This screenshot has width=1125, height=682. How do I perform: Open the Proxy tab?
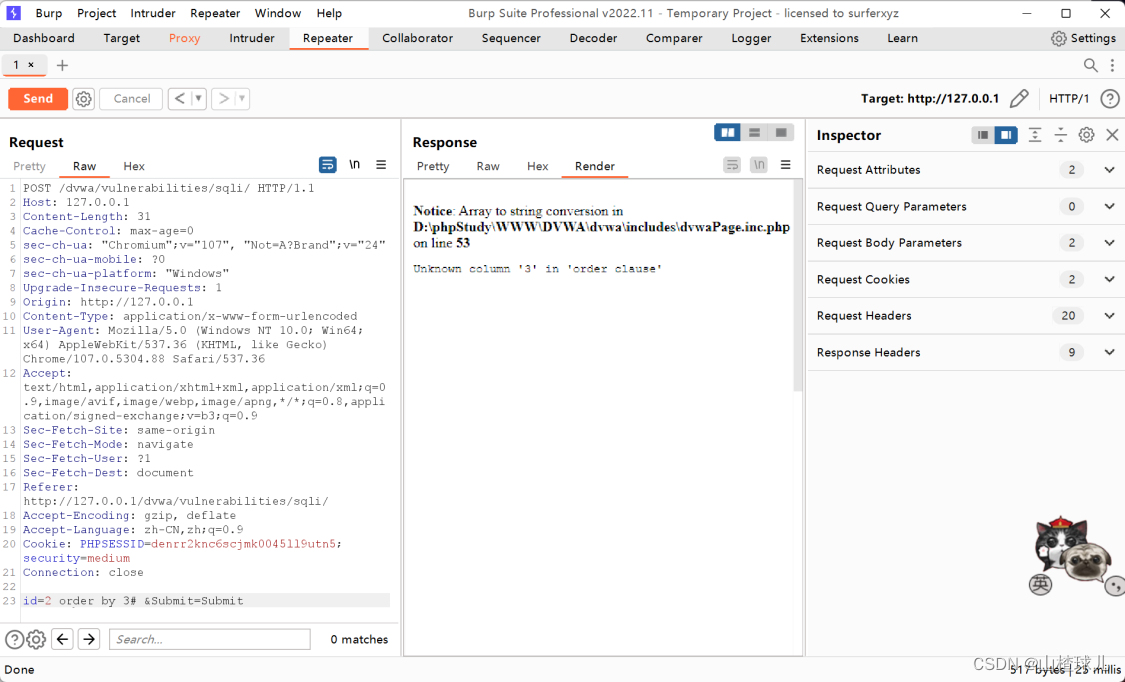coord(184,39)
